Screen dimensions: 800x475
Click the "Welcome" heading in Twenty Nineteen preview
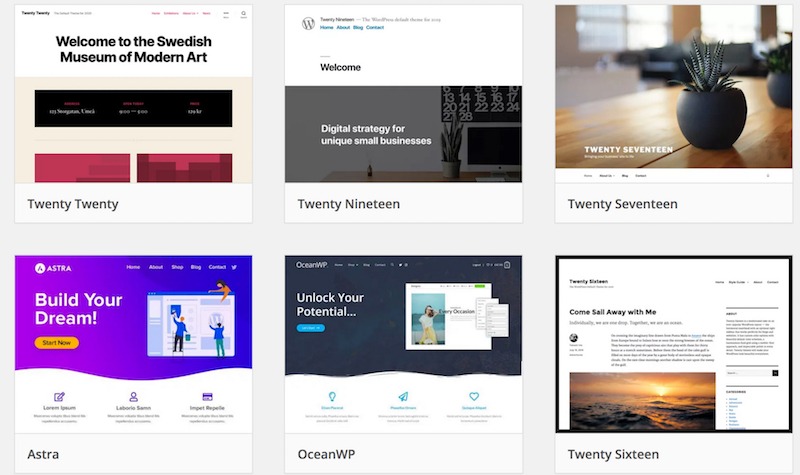click(340, 67)
